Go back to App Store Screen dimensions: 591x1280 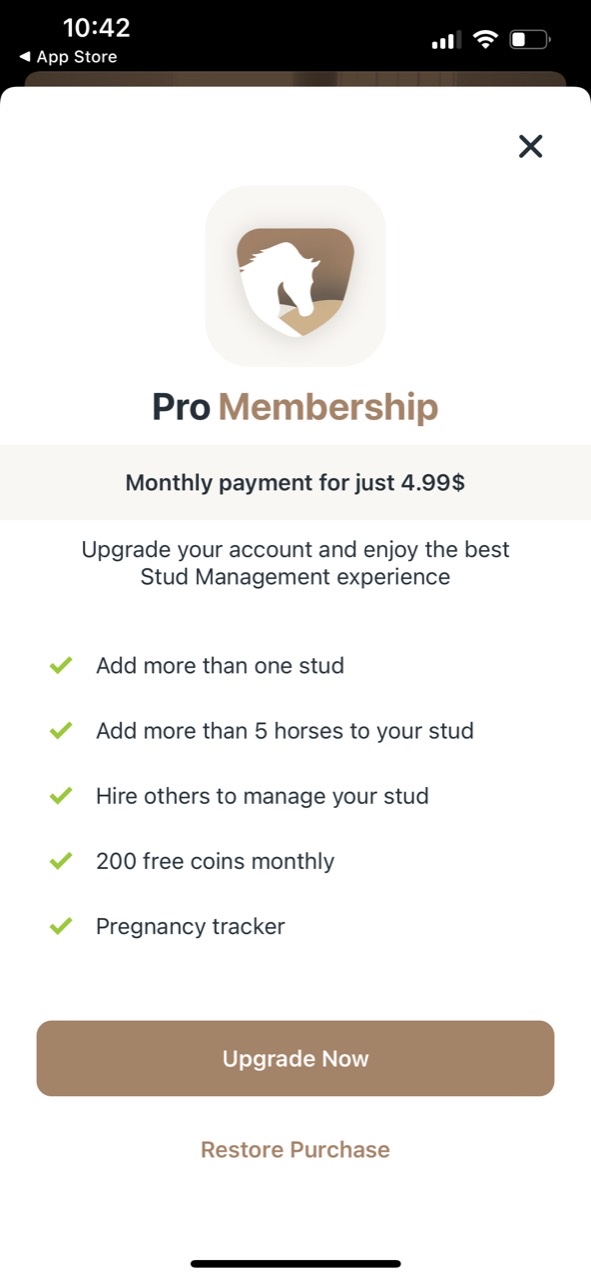(x=68, y=57)
